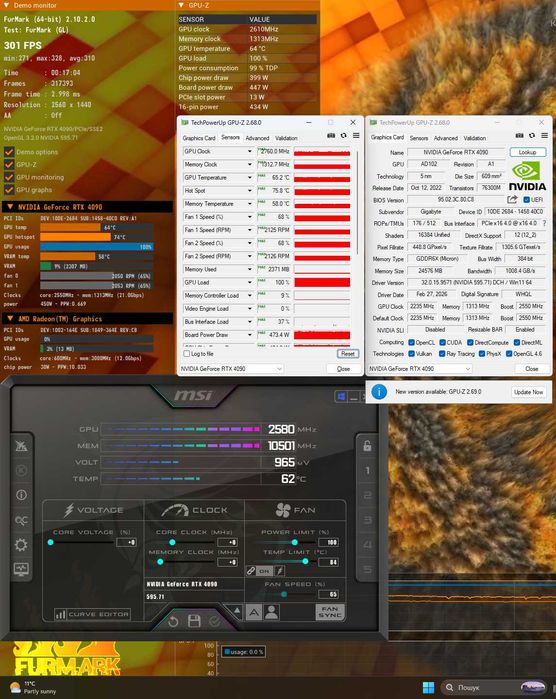Viewport: 556px width, 699px height.
Task: Open hamburger menu in GPU-Z Sensors window
Action: [356, 136]
